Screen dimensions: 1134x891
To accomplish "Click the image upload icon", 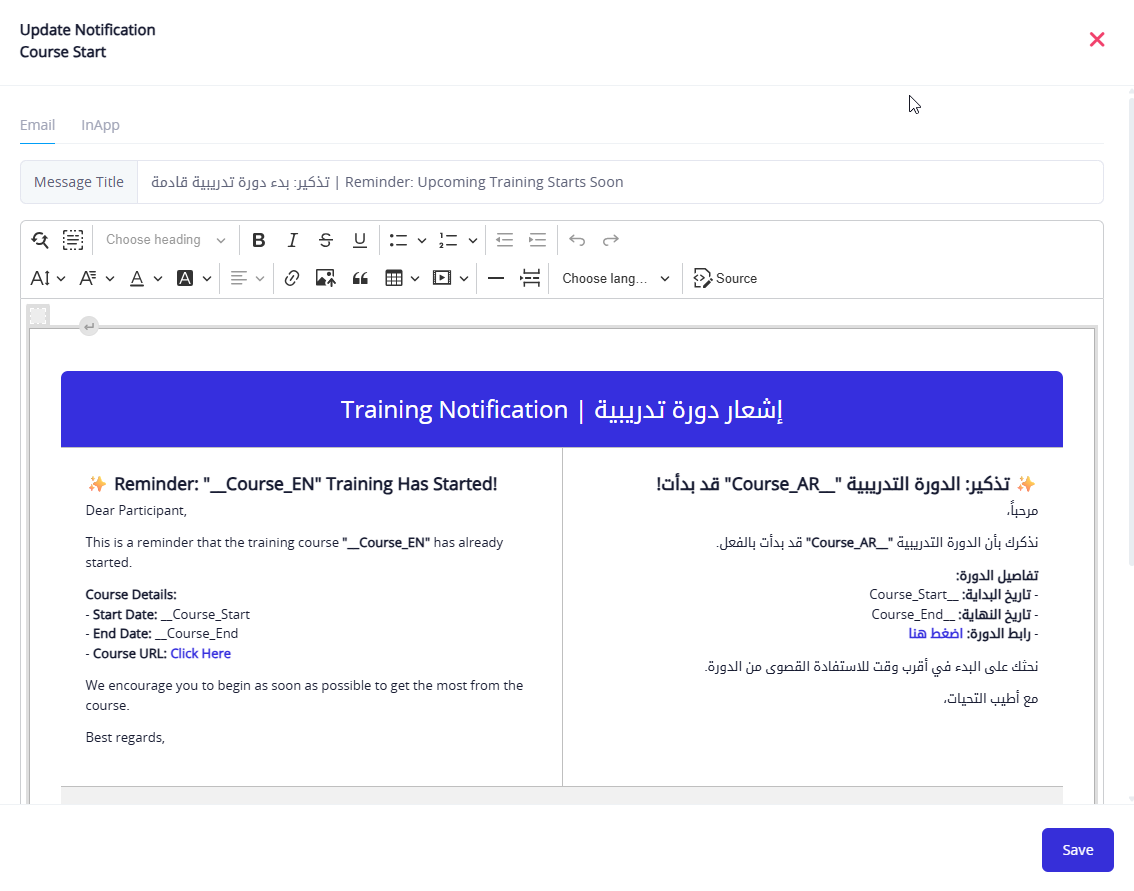I will (325, 279).
